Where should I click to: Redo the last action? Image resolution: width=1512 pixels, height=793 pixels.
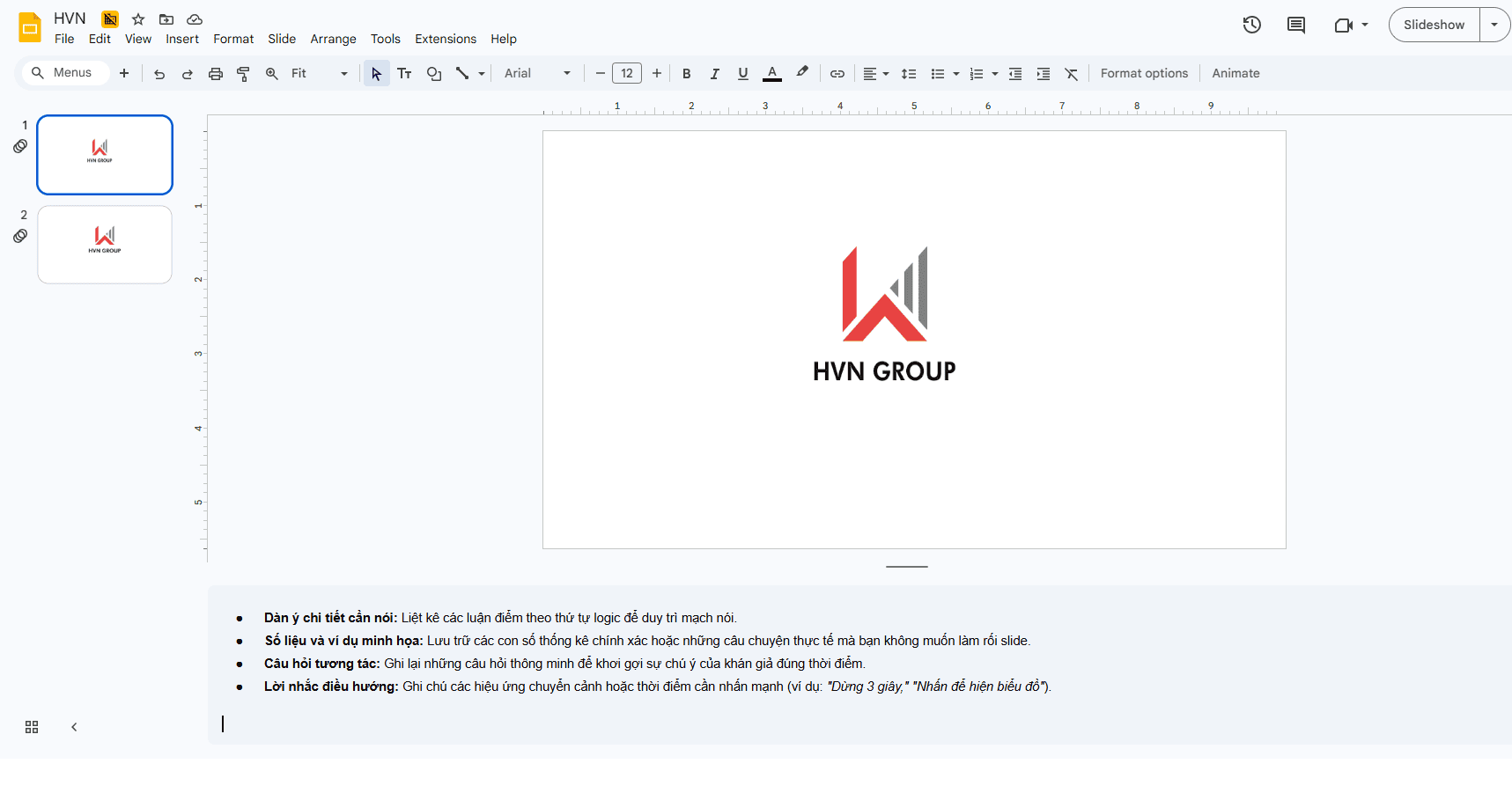pyautogui.click(x=188, y=74)
